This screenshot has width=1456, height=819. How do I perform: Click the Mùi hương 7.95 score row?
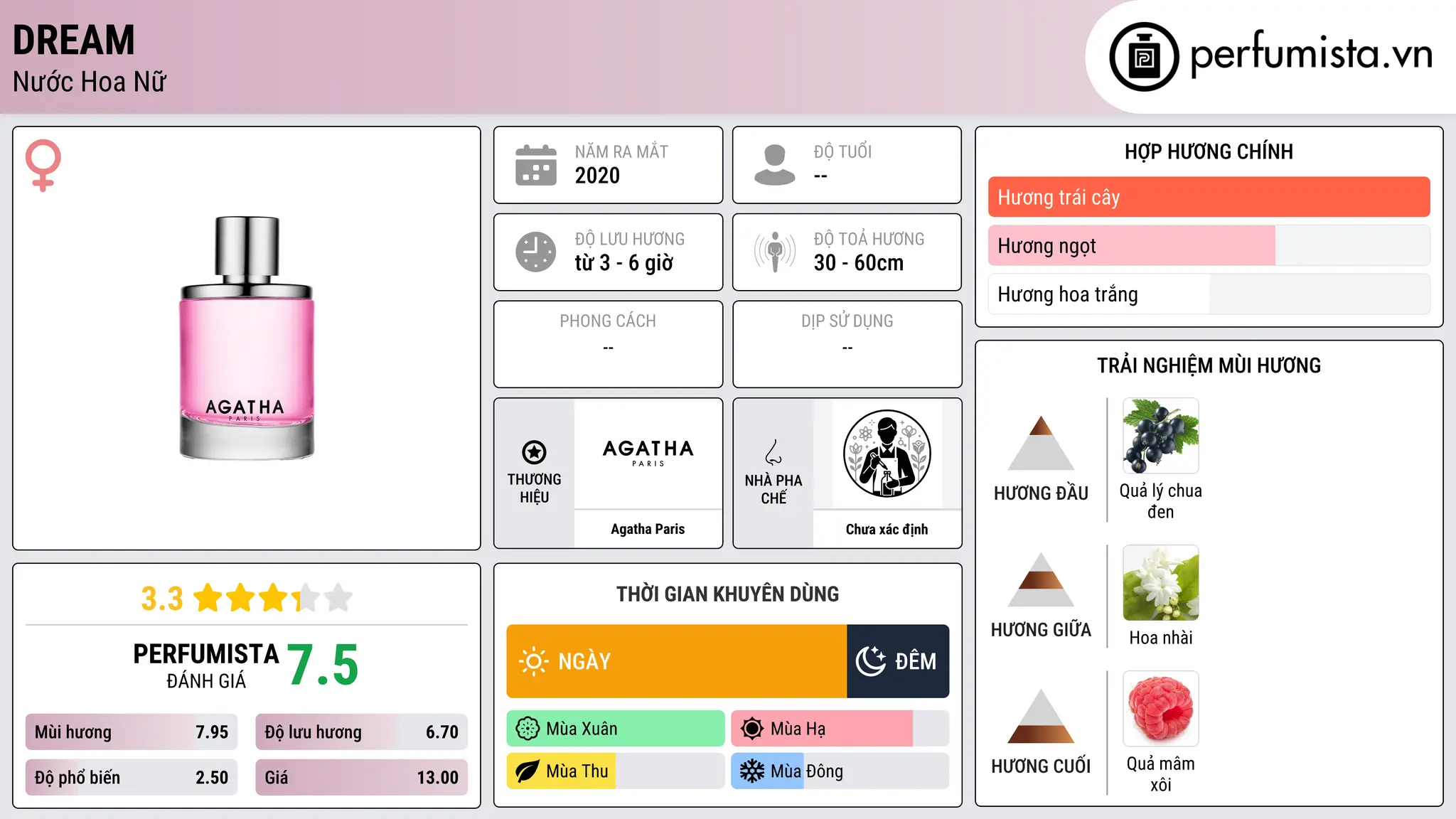tap(132, 732)
